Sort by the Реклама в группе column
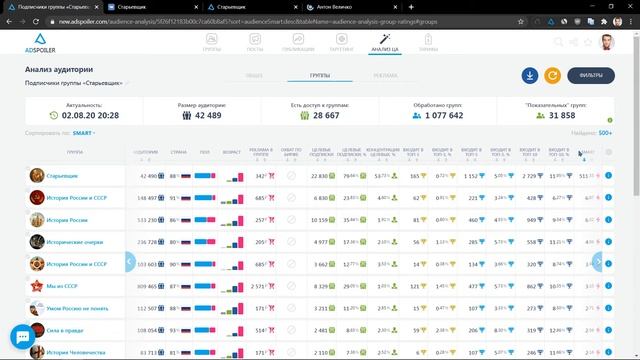This screenshot has height=360, width=640. 261,152
